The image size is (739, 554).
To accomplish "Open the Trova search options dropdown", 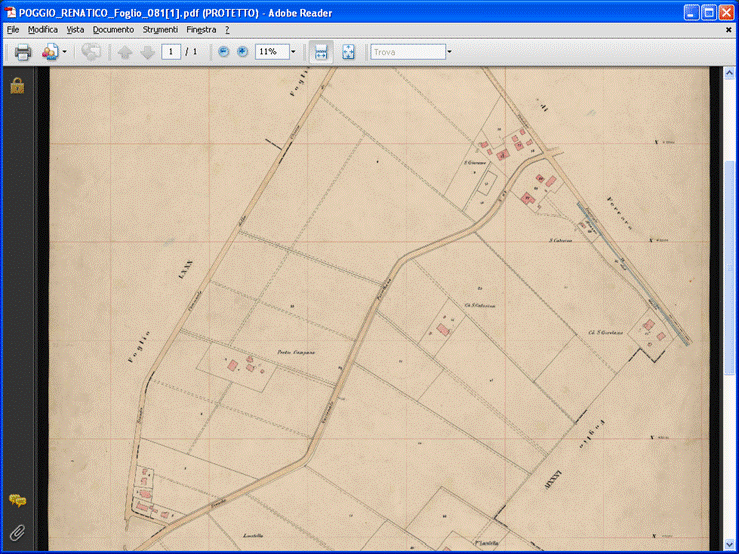I will pos(449,52).
